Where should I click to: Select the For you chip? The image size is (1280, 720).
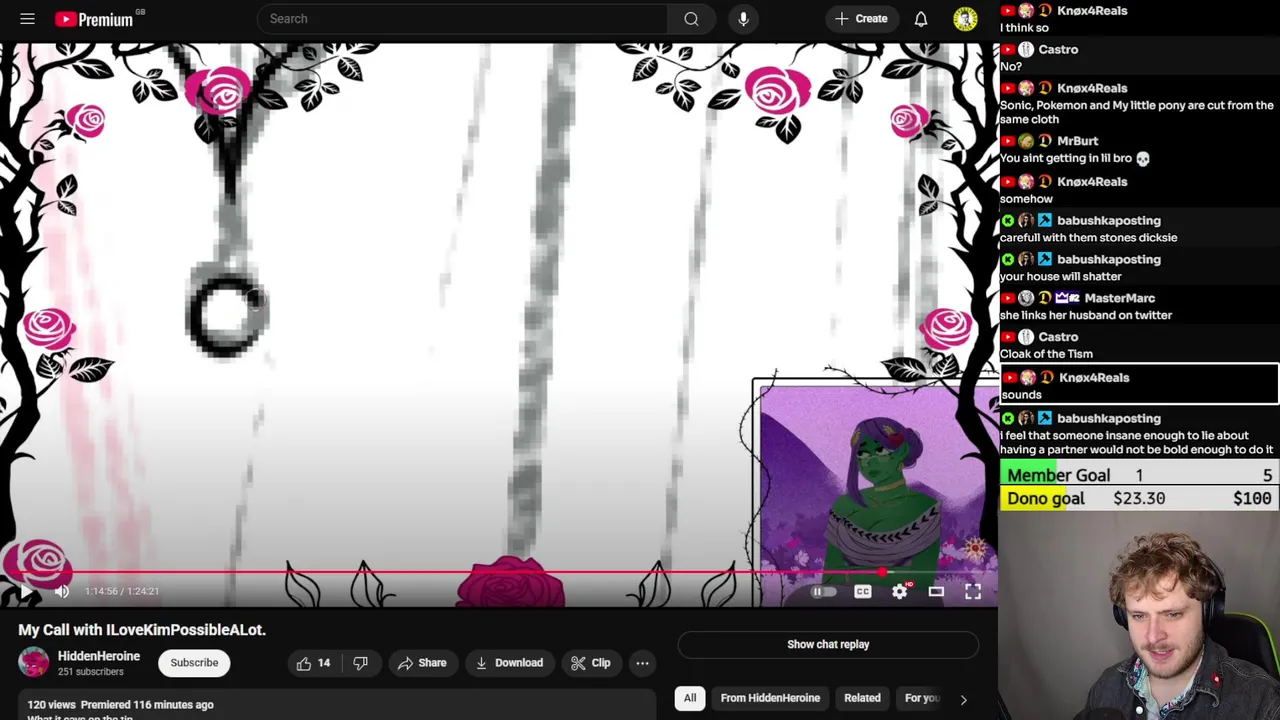point(922,698)
